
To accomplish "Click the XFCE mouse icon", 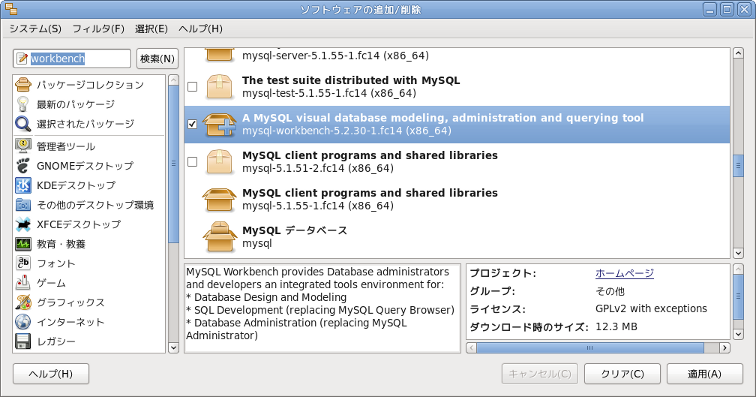I will click(x=23, y=224).
